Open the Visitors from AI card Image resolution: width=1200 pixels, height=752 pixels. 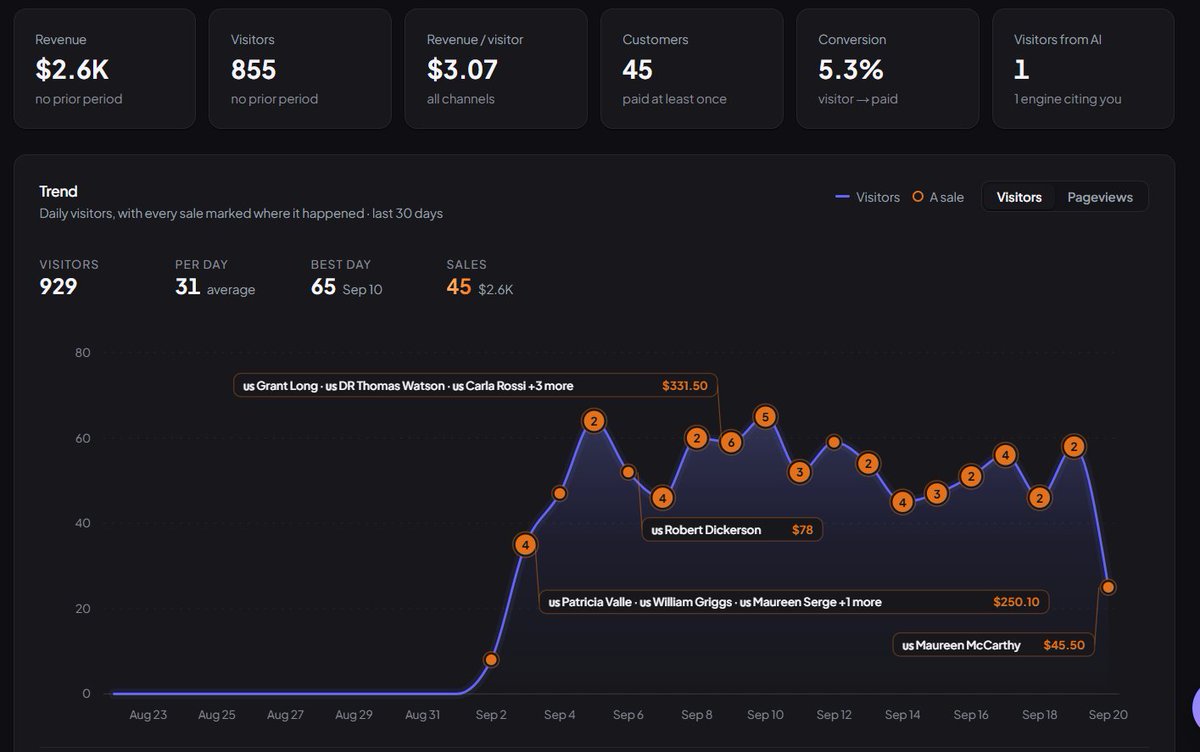tap(1084, 69)
